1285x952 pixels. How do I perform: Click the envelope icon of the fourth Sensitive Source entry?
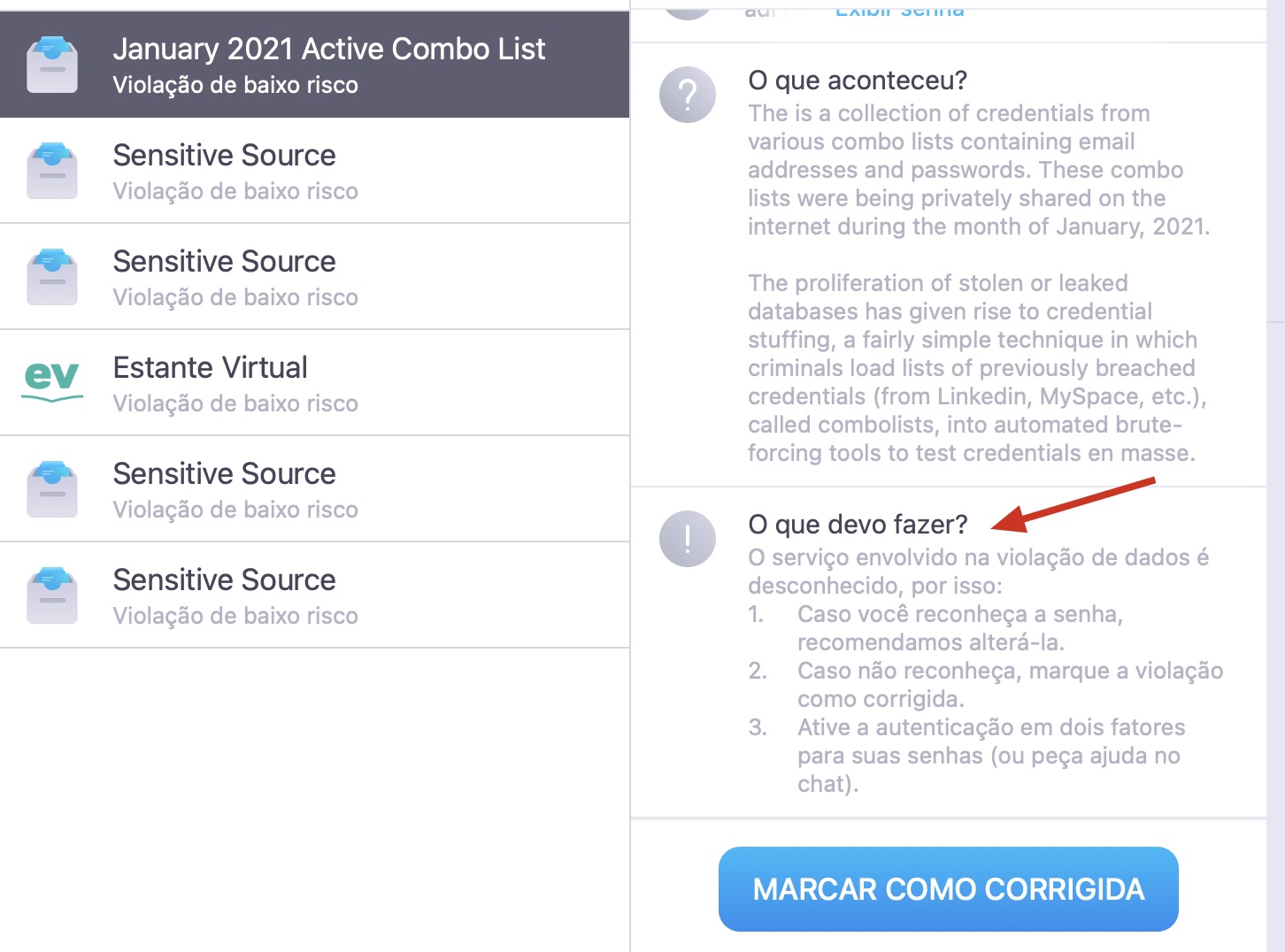pyautogui.click(x=52, y=595)
